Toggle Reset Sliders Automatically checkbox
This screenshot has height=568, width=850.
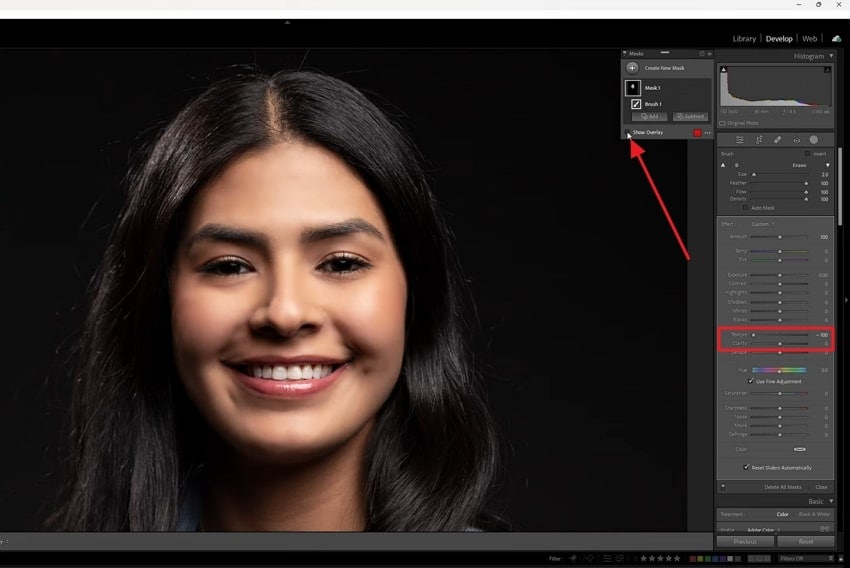(746, 467)
